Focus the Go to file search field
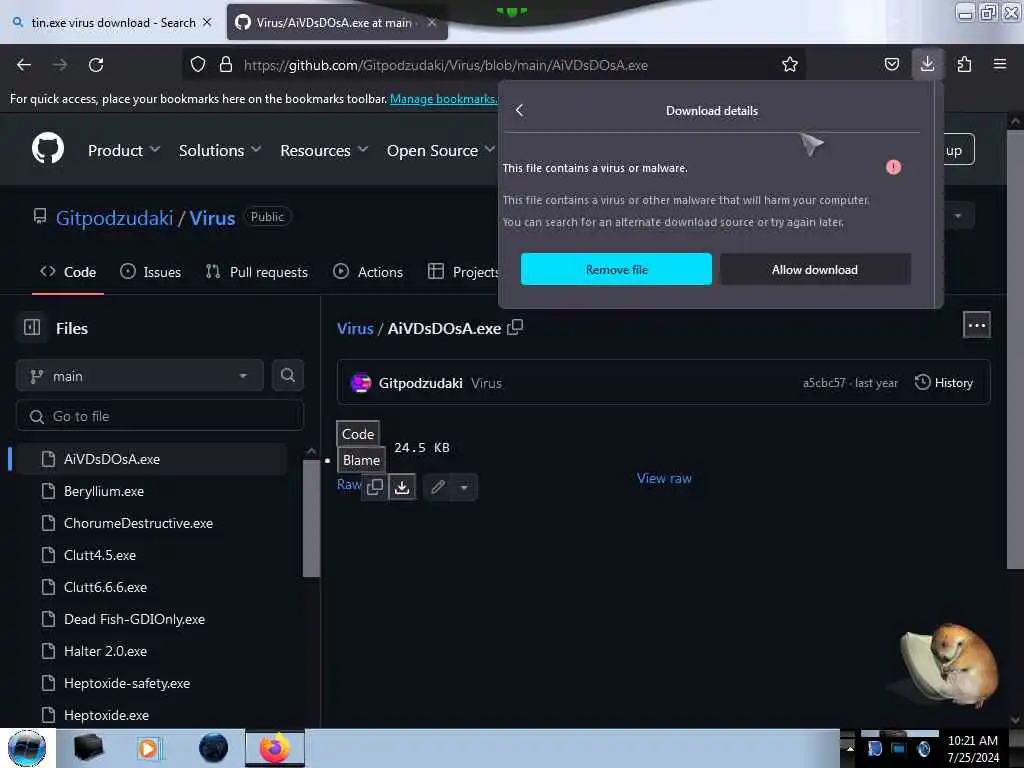 pyautogui.click(x=160, y=416)
